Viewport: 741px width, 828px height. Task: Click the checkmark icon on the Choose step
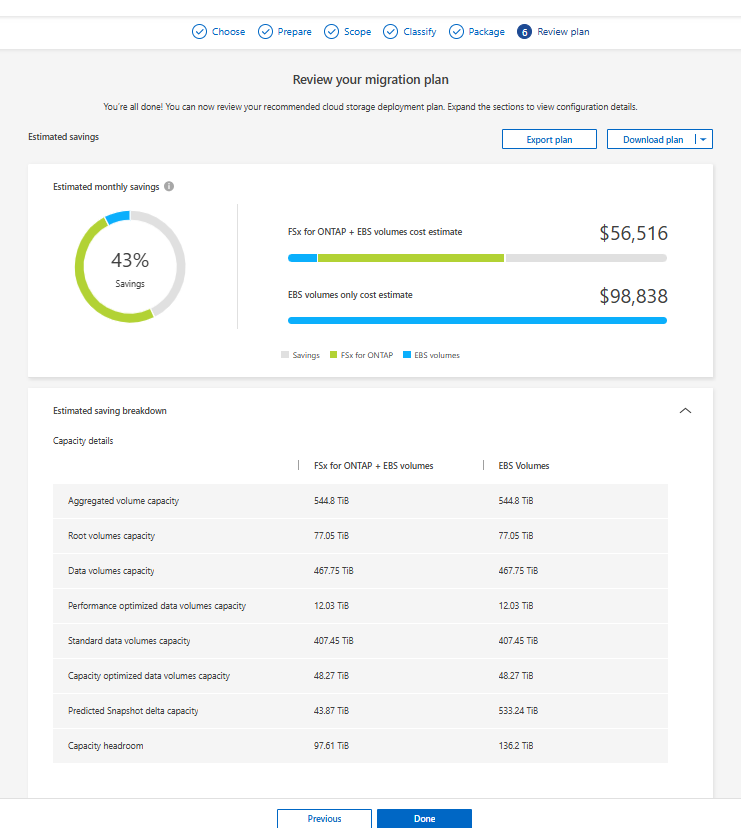197,31
